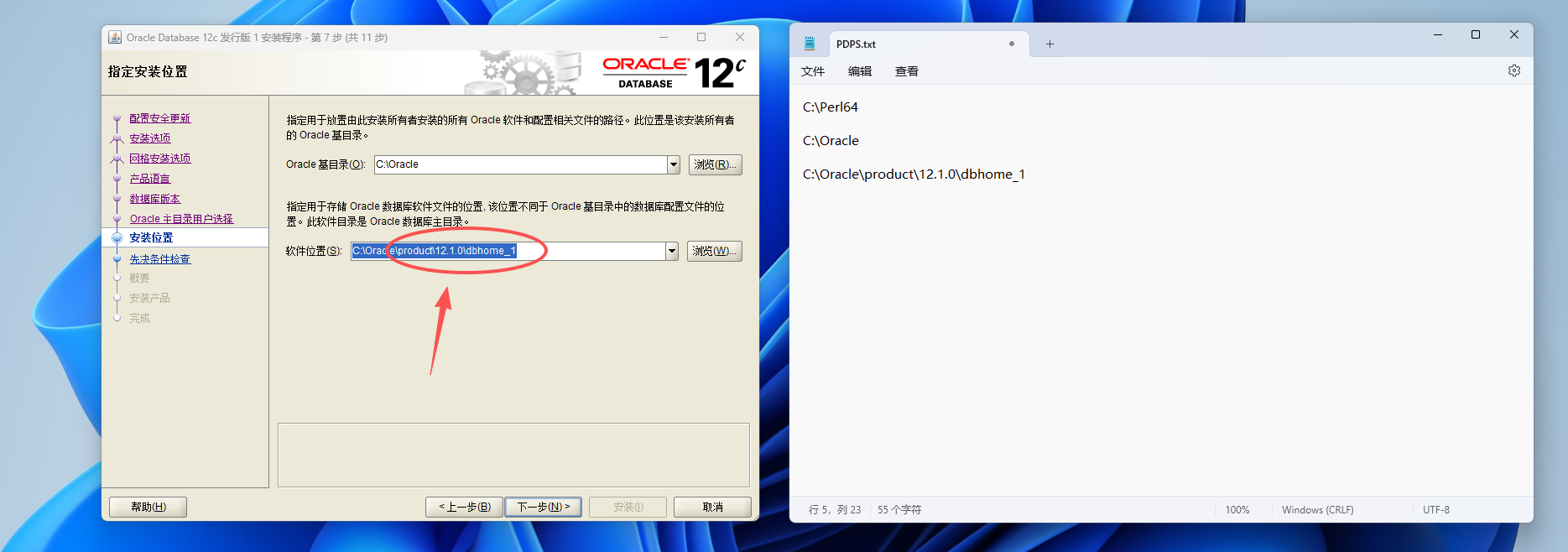Click the installer message box area

click(x=513, y=455)
